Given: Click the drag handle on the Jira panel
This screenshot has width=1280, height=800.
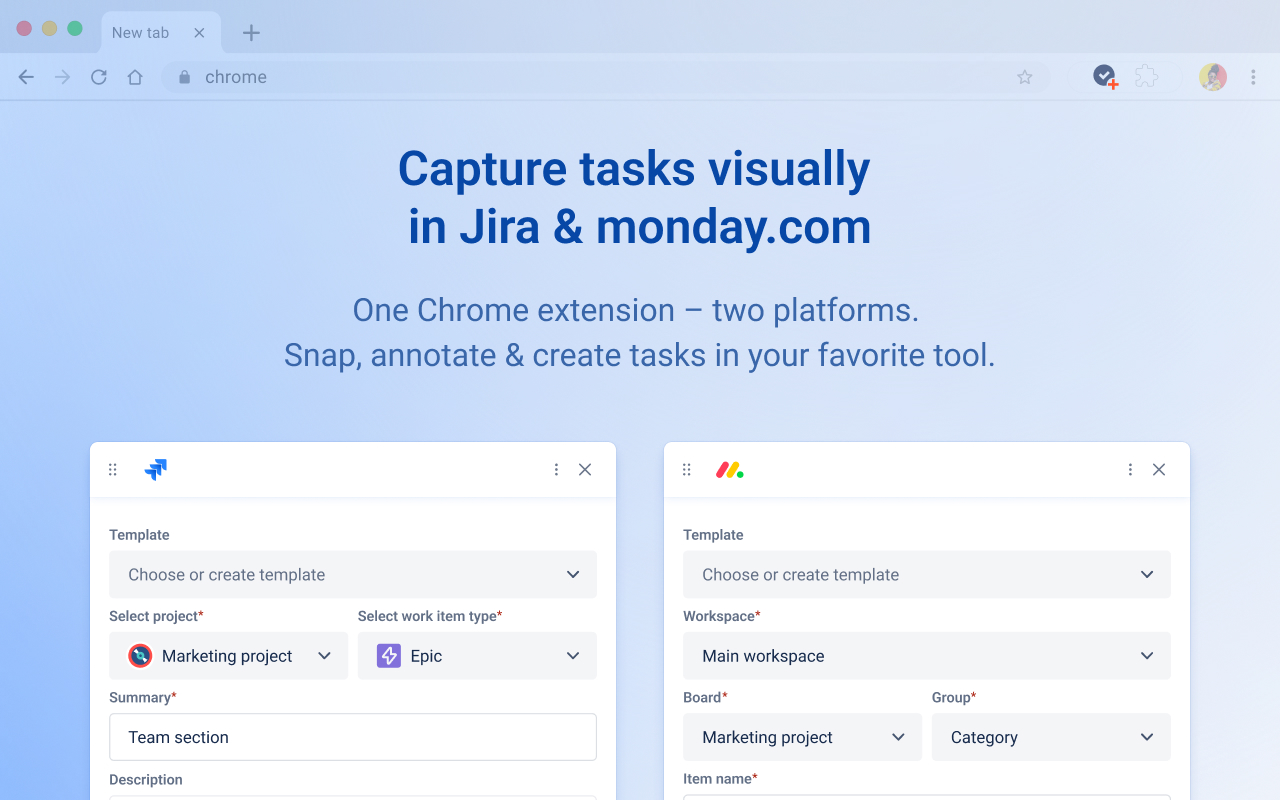Looking at the screenshot, I should pyautogui.click(x=112, y=469).
